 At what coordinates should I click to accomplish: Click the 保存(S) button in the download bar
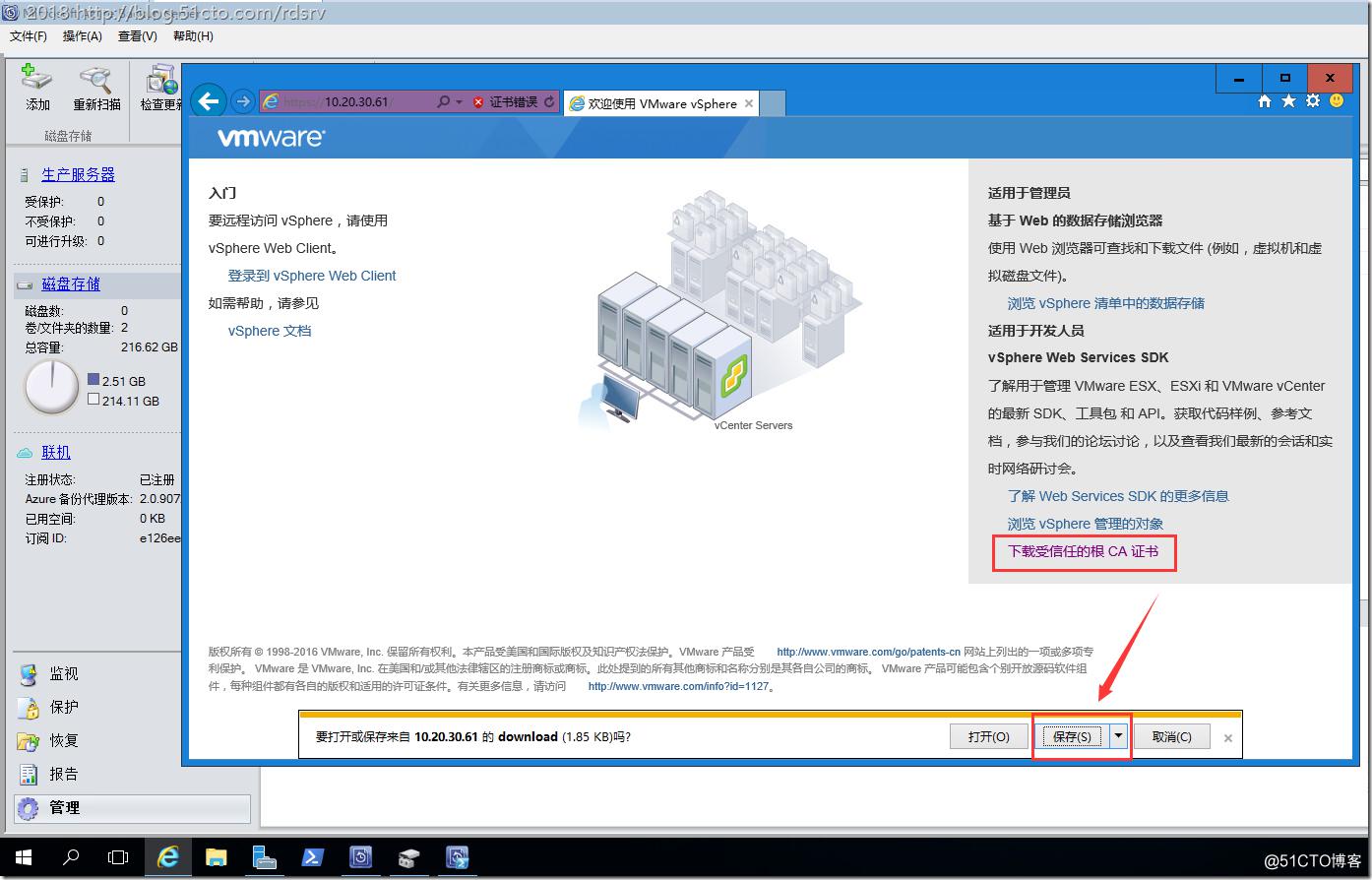(x=1073, y=735)
